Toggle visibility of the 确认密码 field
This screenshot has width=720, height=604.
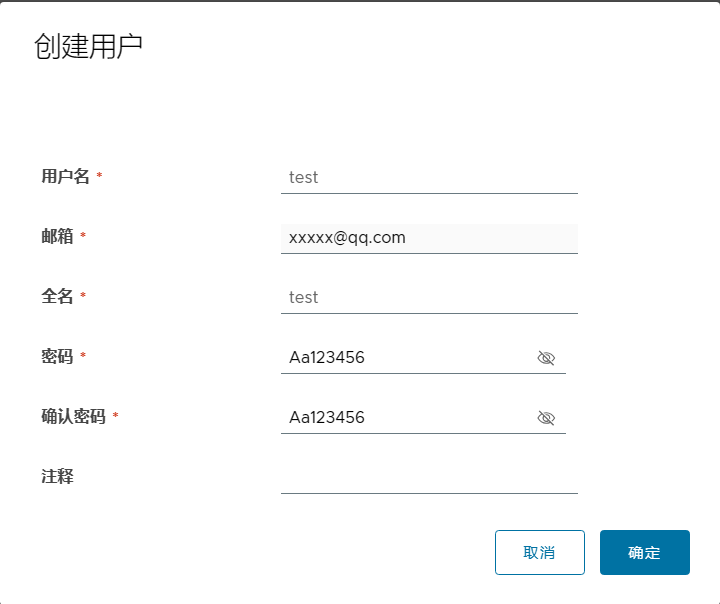click(x=546, y=418)
